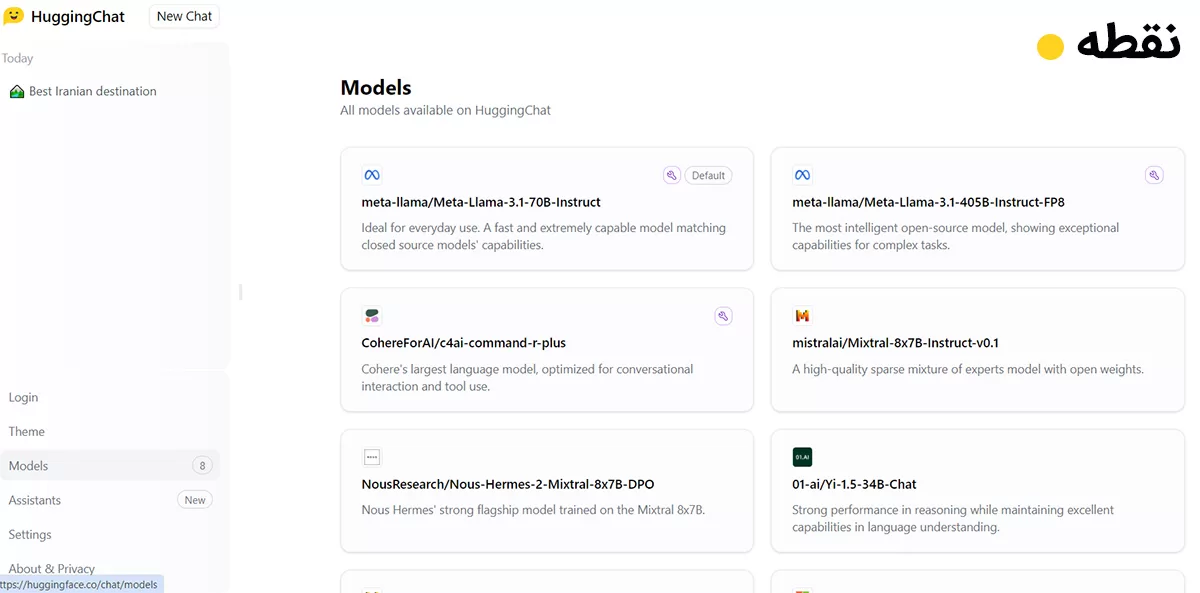
Task: Click "Cohere's largest language model" description
Action: [527, 377]
